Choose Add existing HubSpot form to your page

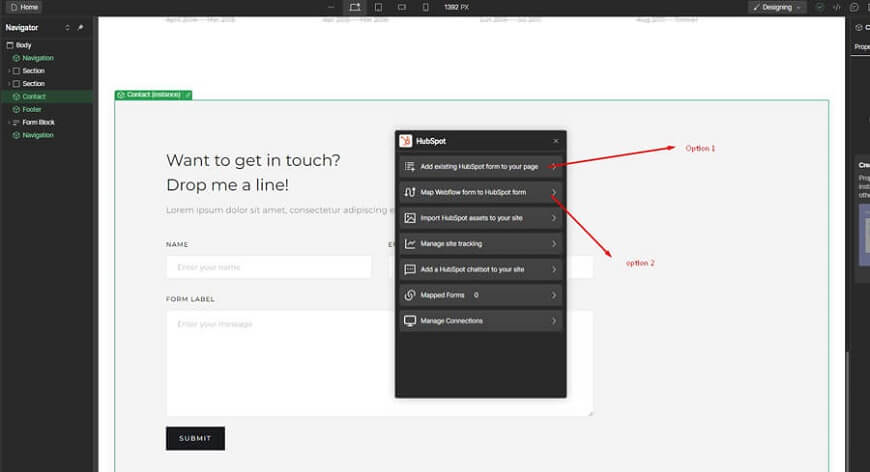pyautogui.click(x=480, y=166)
